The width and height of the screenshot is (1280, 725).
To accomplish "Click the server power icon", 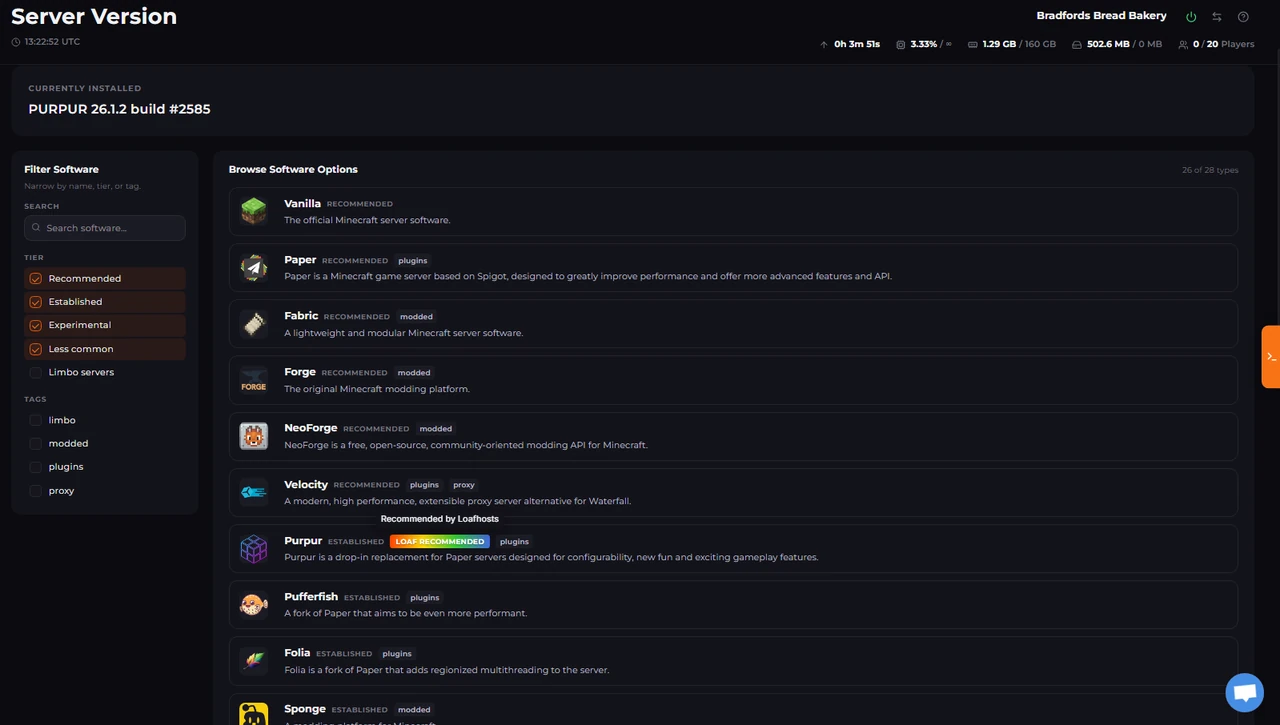I will click(x=1191, y=17).
